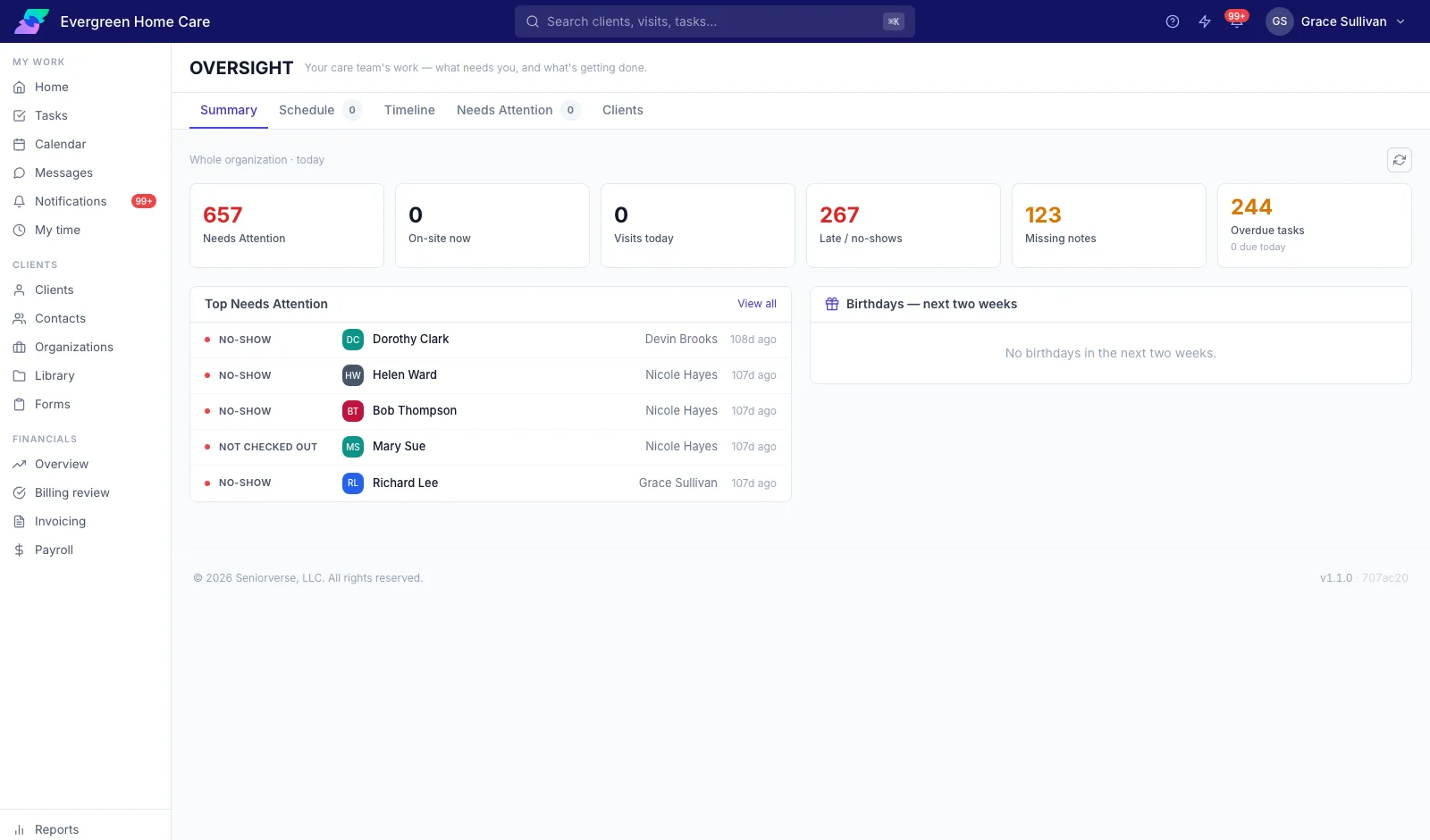Switch to the Timeline tab
This screenshot has width=1430, height=840.
tap(409, 110)
